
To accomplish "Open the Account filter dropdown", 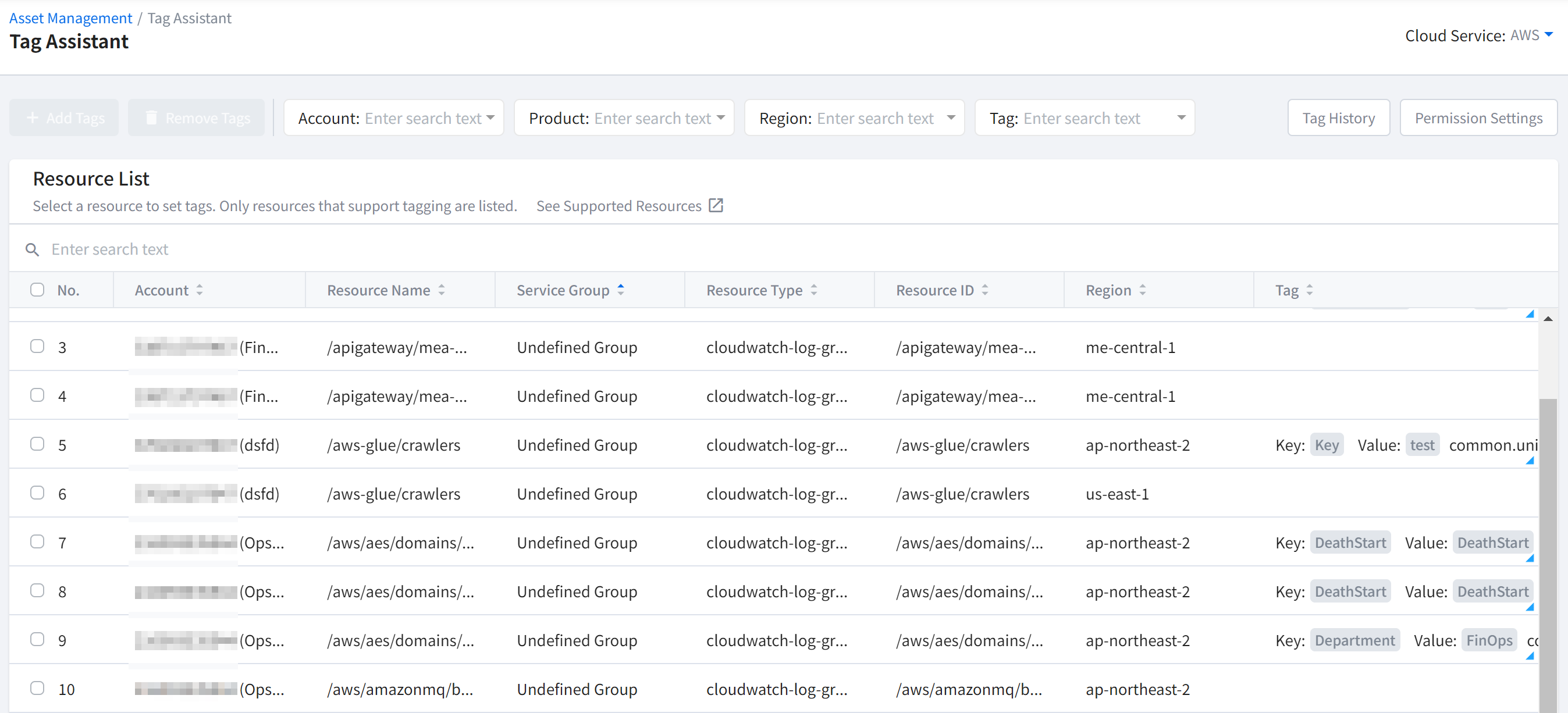I will point(490,118).
